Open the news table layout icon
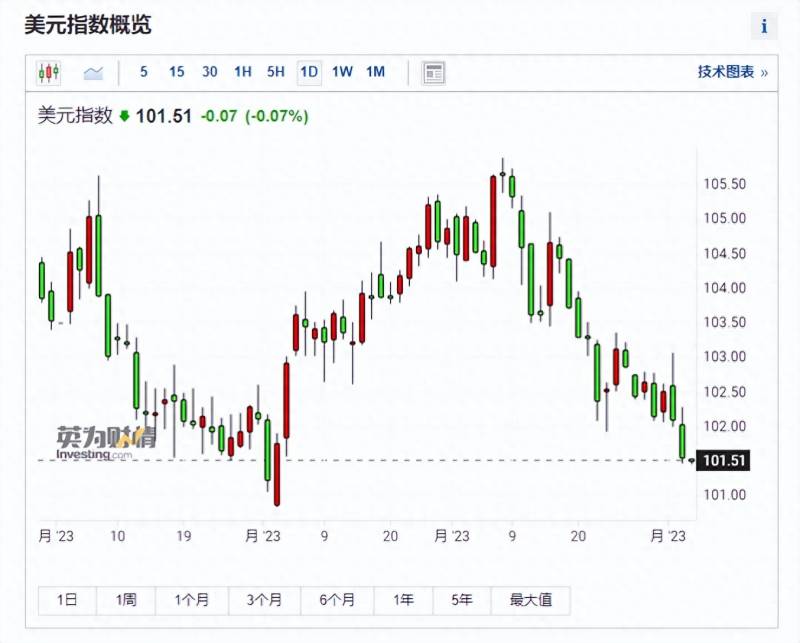The image size is (800, 643). (x=434, y=73)
